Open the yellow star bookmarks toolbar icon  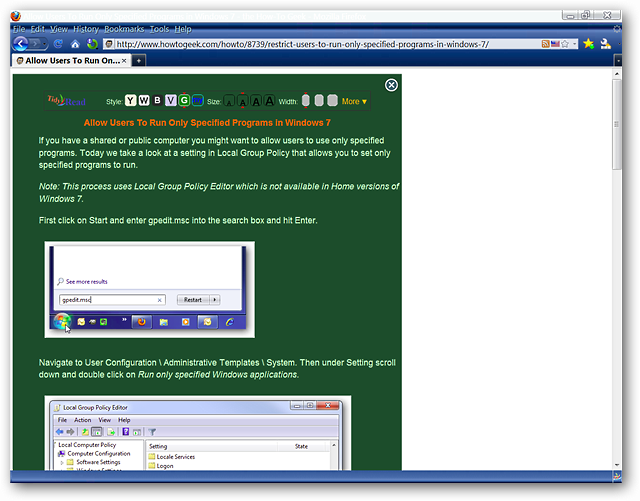pyautogui.click(x=588, y=44)
